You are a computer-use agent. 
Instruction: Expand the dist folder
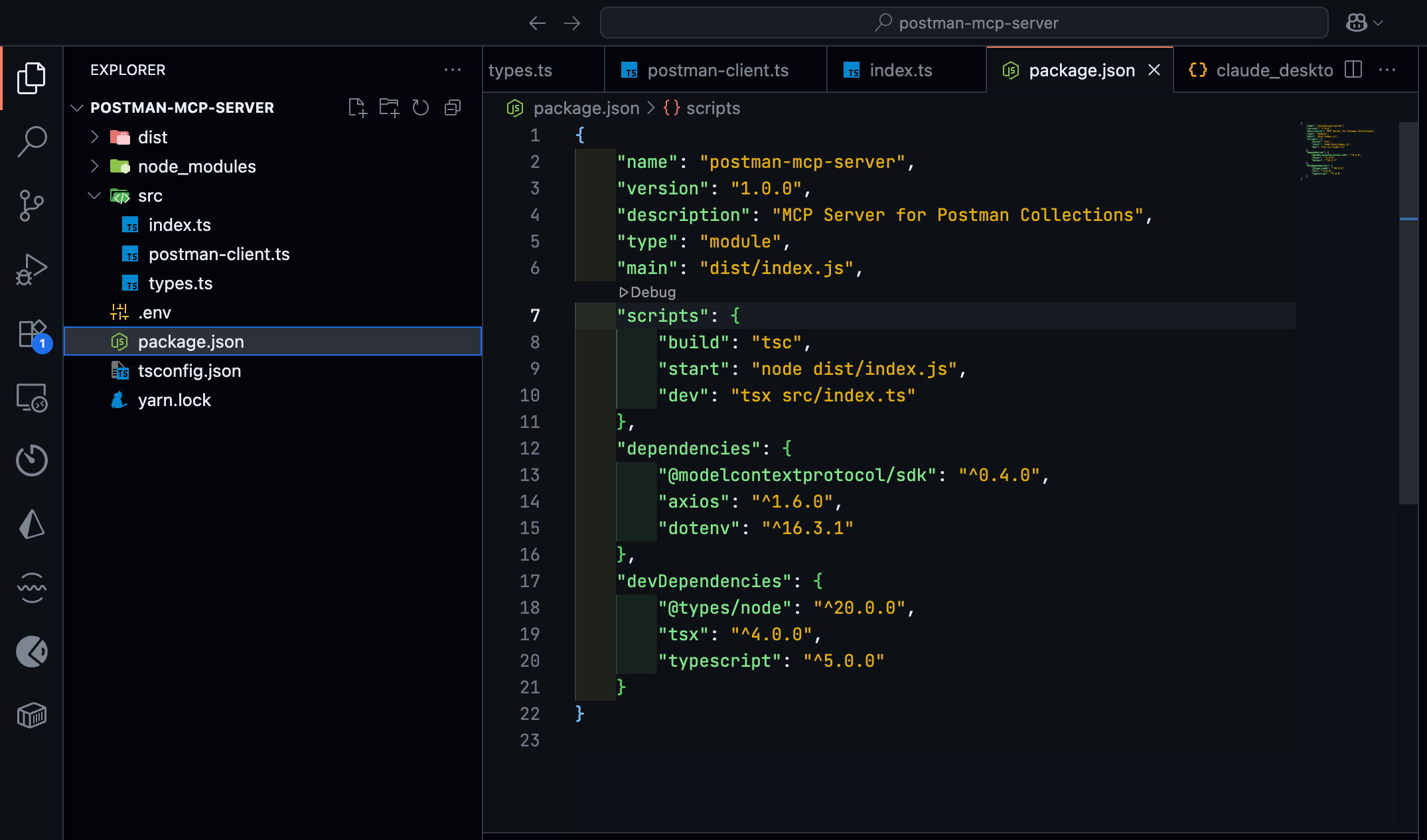(x=273, y=137)
